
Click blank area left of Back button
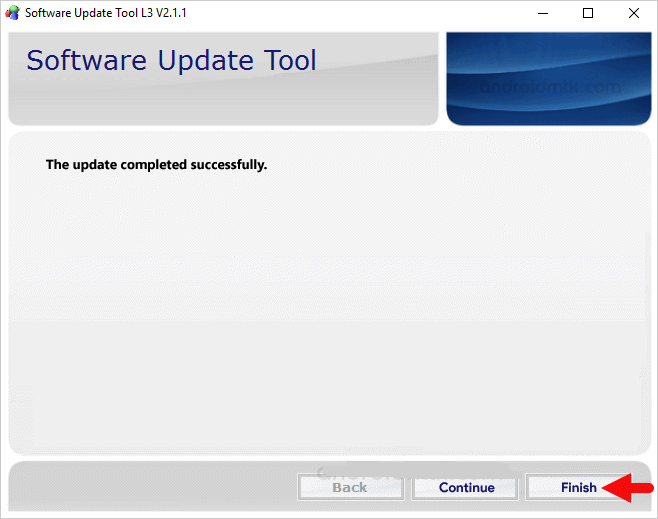click(x=150, y=487)
